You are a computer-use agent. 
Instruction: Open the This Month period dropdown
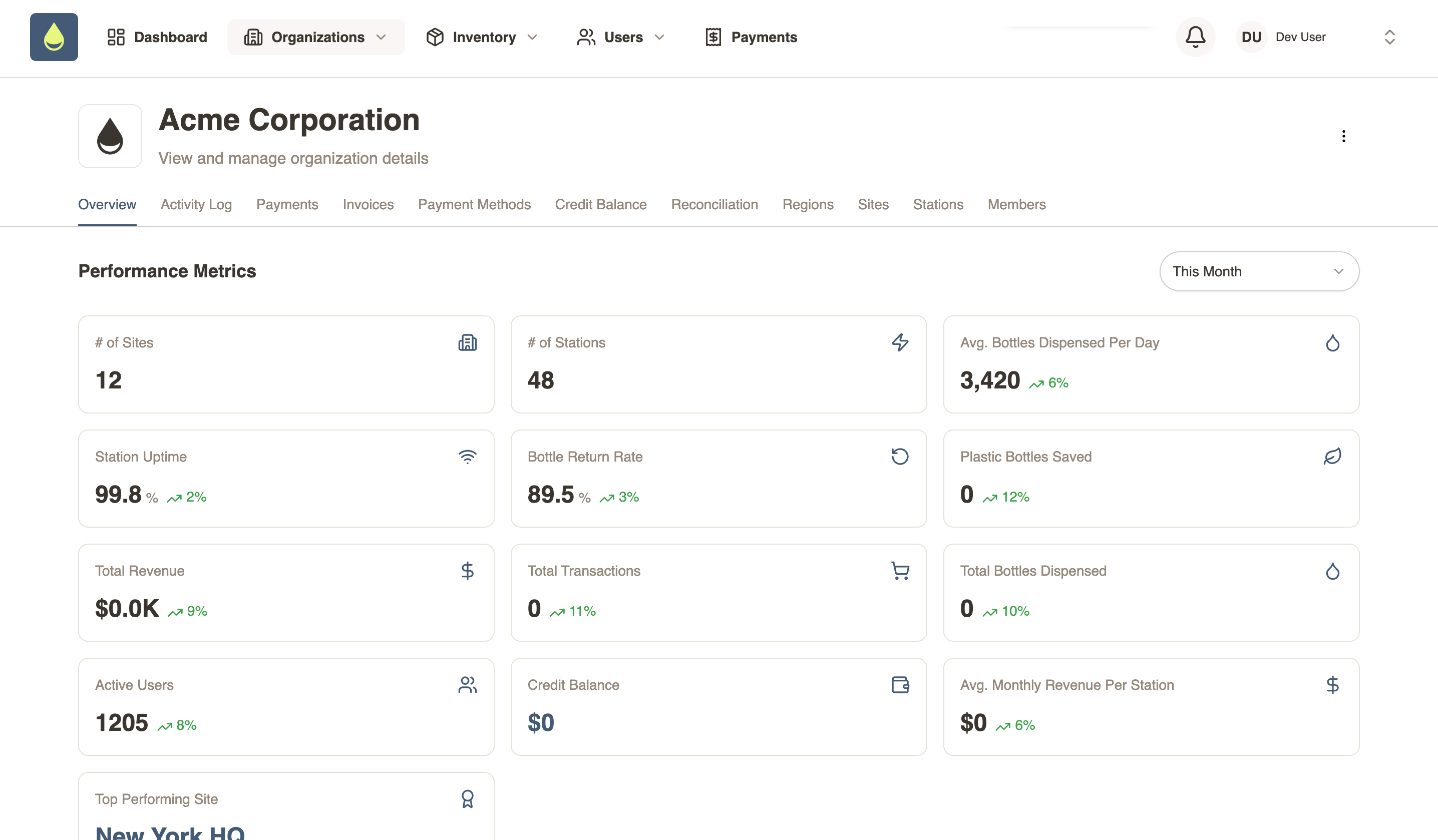(1259, 272)
